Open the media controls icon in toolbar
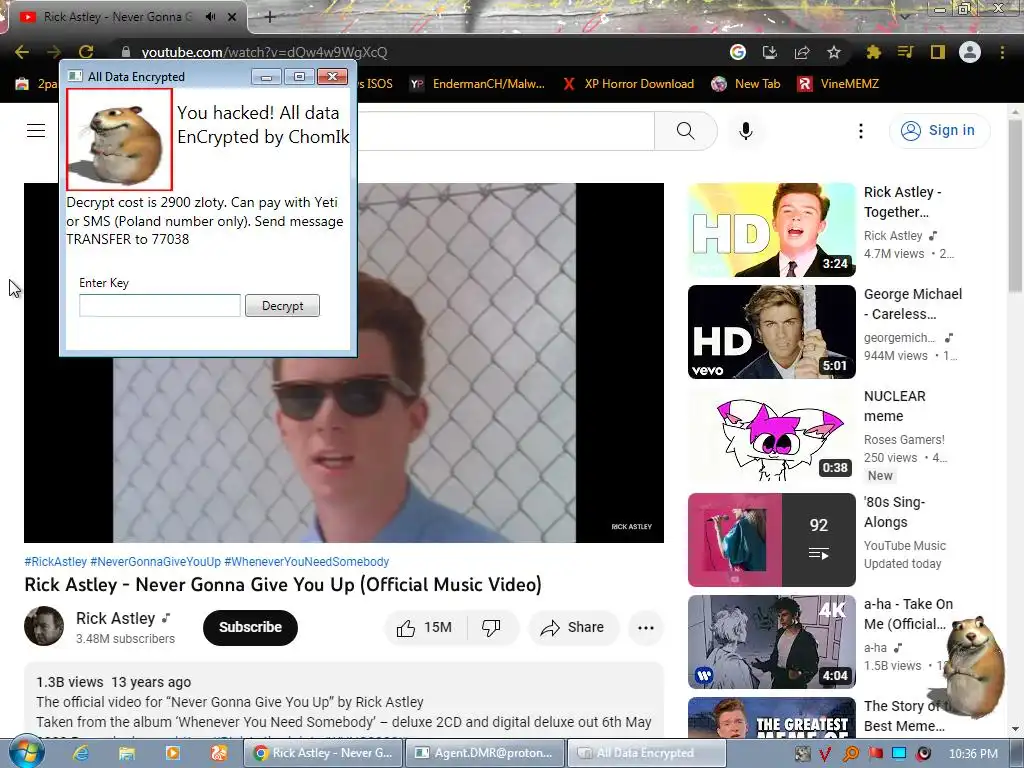Image resolution: width=1024 pixels, height=768 pixels. pyautogui.click(x=905, y=52)
